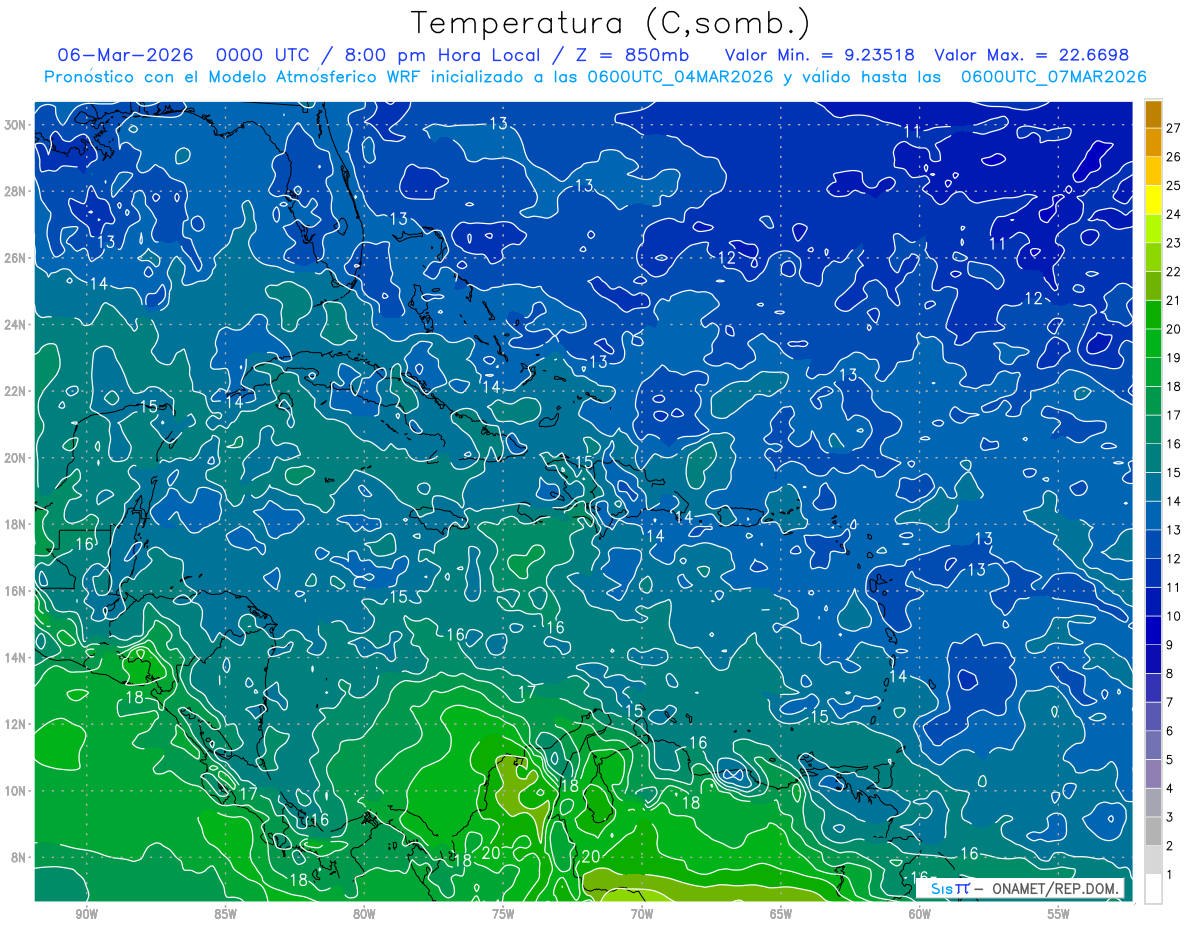This screenshot has height=927, width=1200.
Task: Click the '28N' latitude axis label
Action: [x=16, y=191]
